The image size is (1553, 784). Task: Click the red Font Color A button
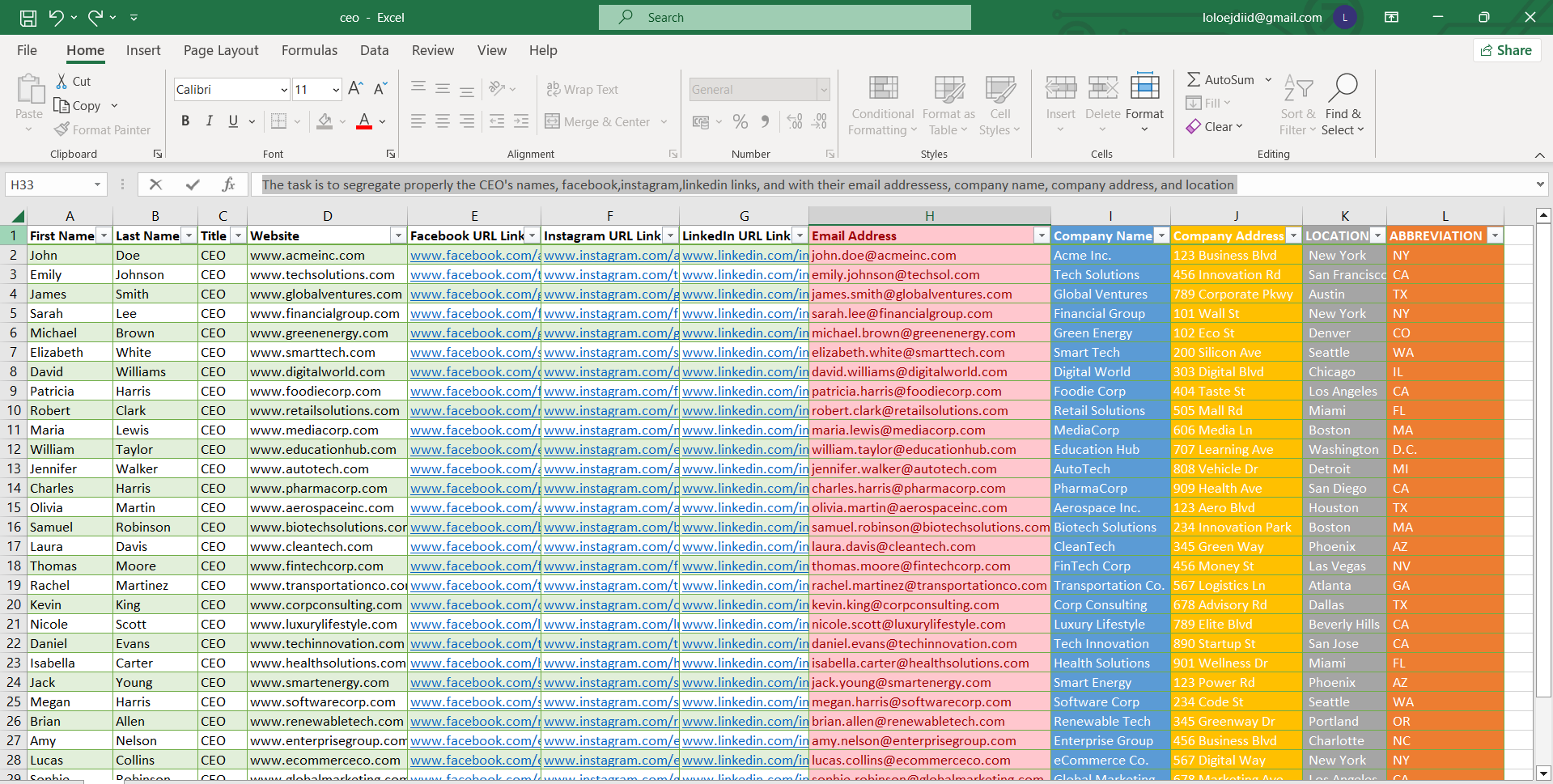point(364,121)
